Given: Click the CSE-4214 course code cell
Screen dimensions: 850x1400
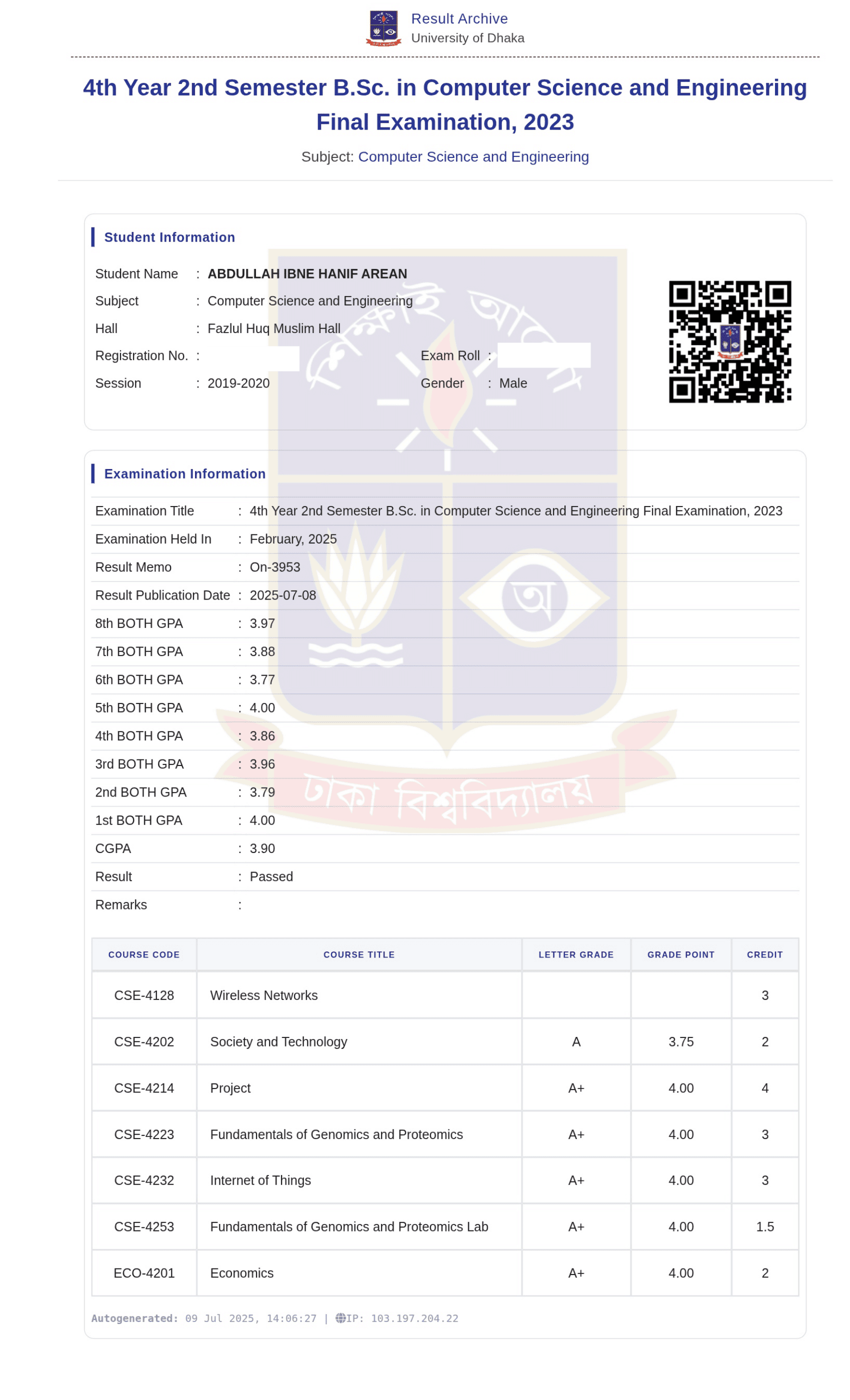Looking at the screenshot, I should point(144,1088).
